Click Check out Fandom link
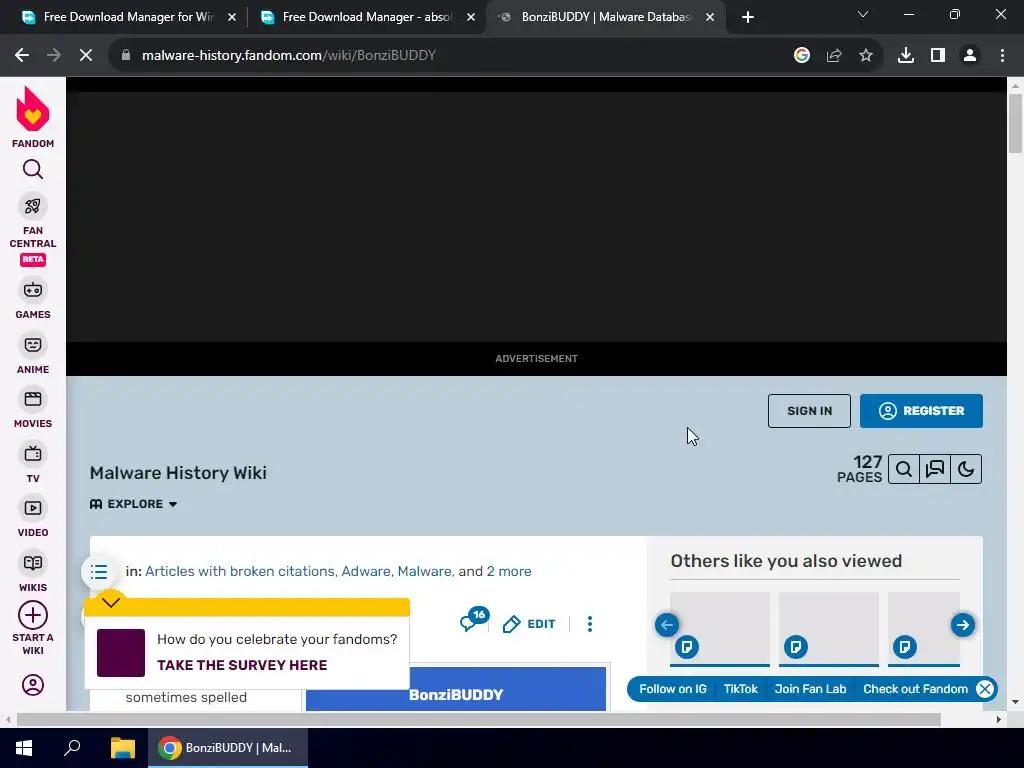The image size is (1024, 768). click(x=916, y=689)
